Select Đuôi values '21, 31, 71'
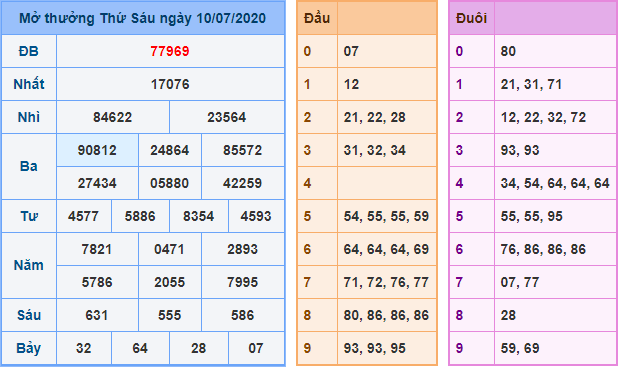This screenshot has width=619, height=367. click(531, 84)
